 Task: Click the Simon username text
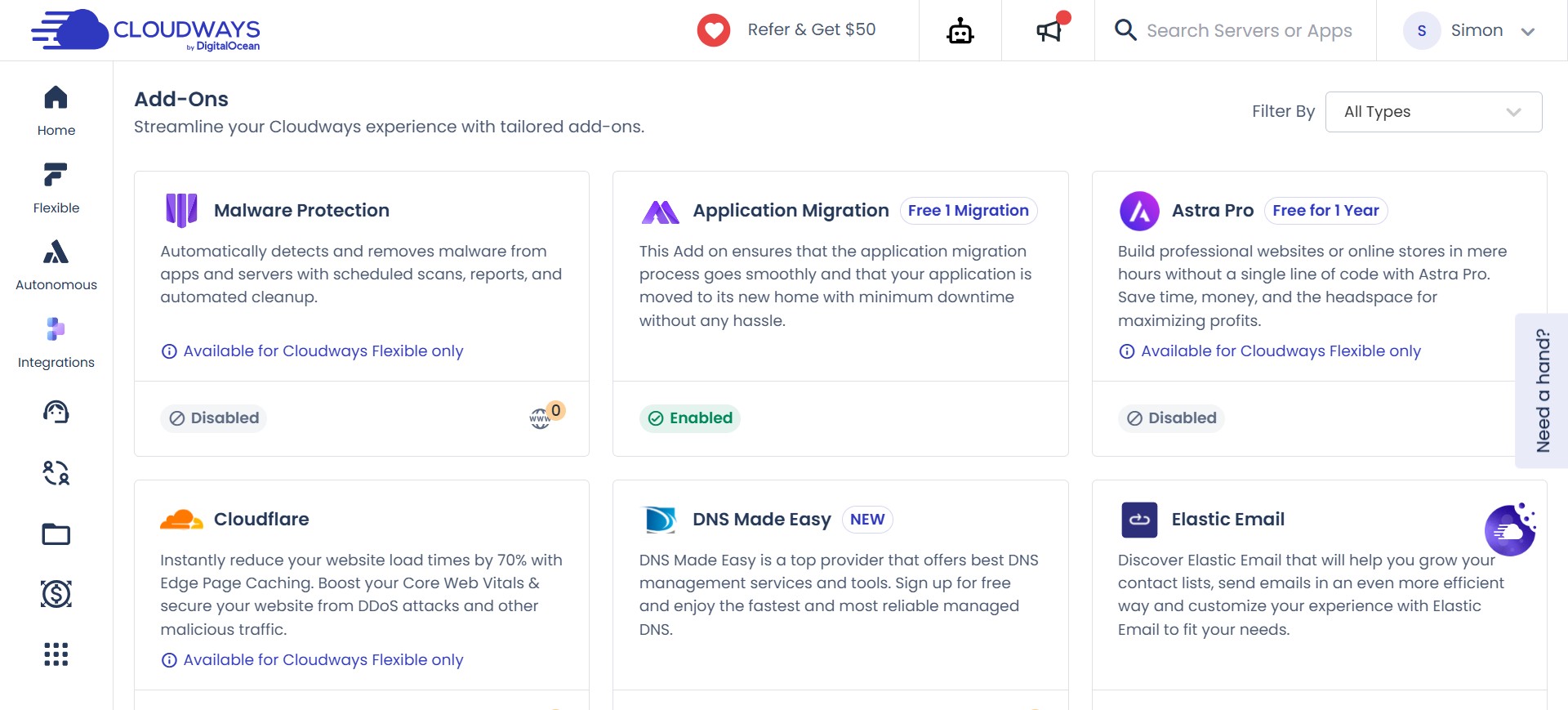(x=1477, y=31)
